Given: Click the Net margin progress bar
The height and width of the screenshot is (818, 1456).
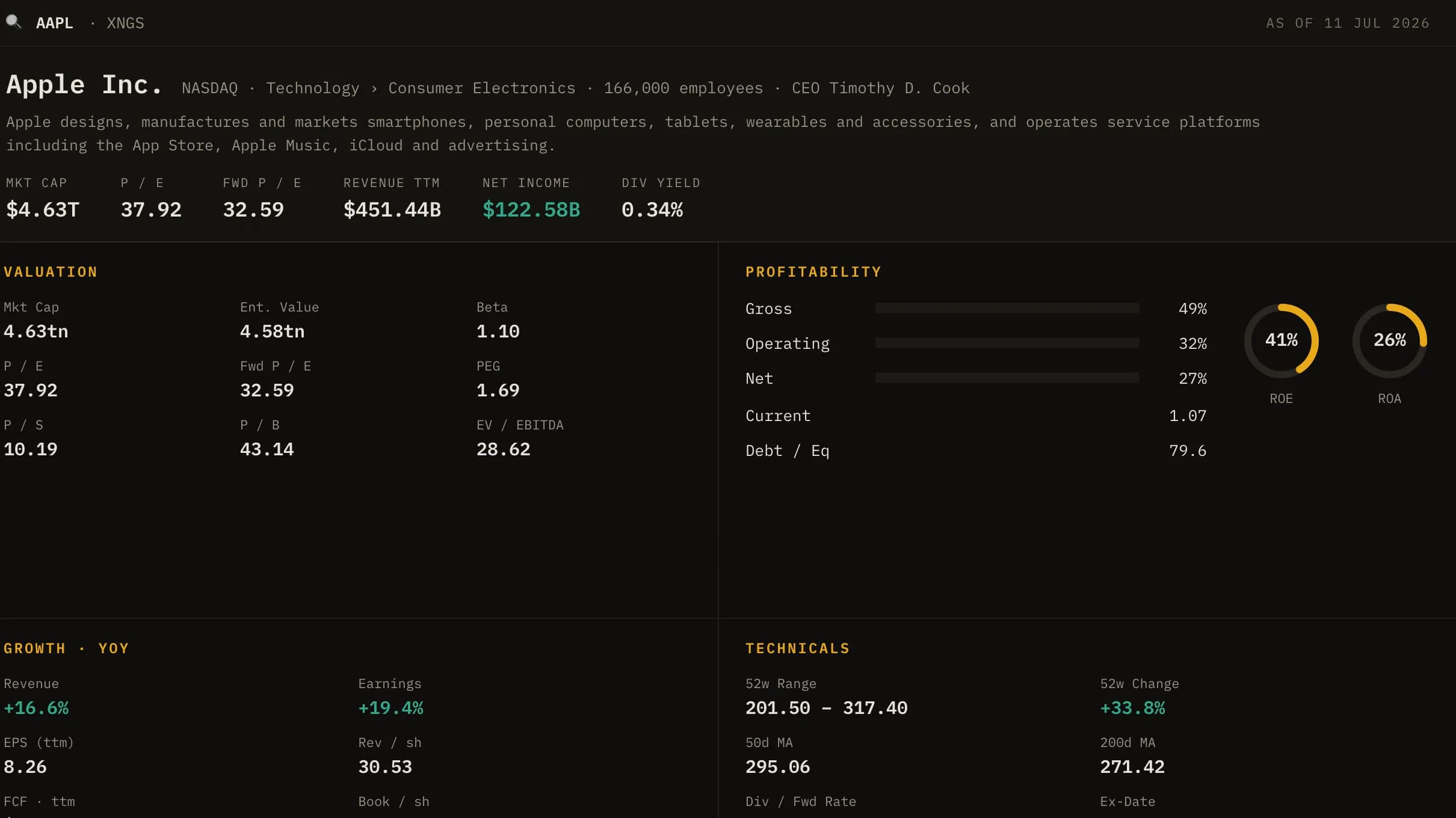Looking at the screenshot, I should coord(1007,378).
